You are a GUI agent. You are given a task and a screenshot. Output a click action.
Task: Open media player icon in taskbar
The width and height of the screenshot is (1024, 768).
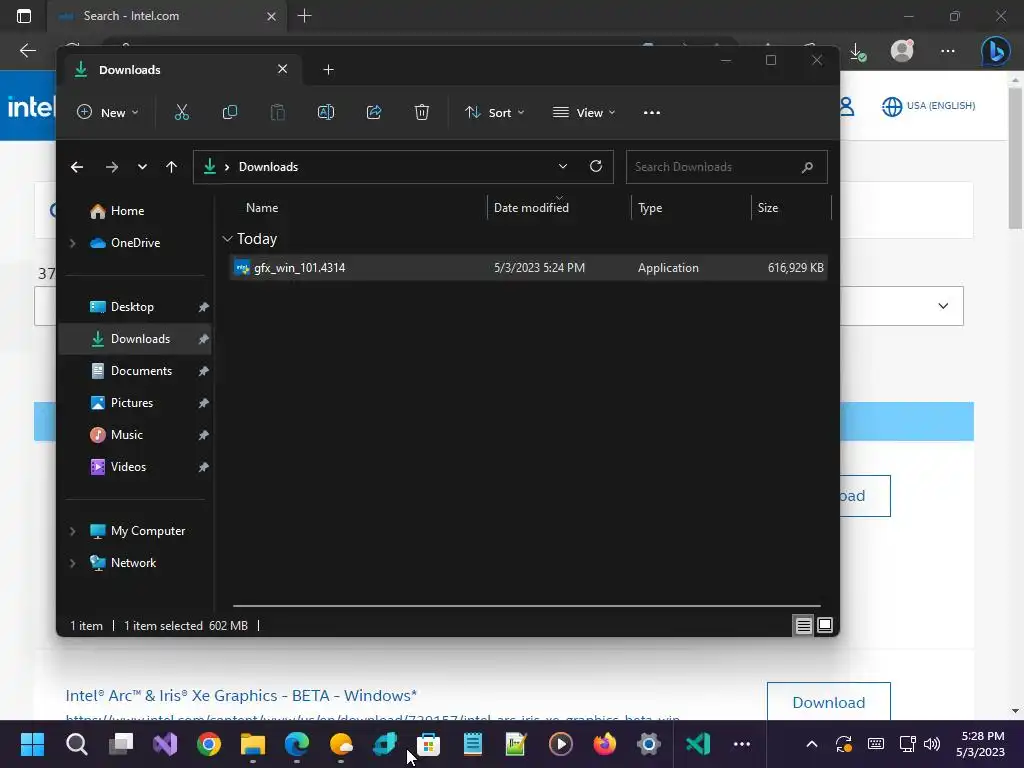[561, 744]
